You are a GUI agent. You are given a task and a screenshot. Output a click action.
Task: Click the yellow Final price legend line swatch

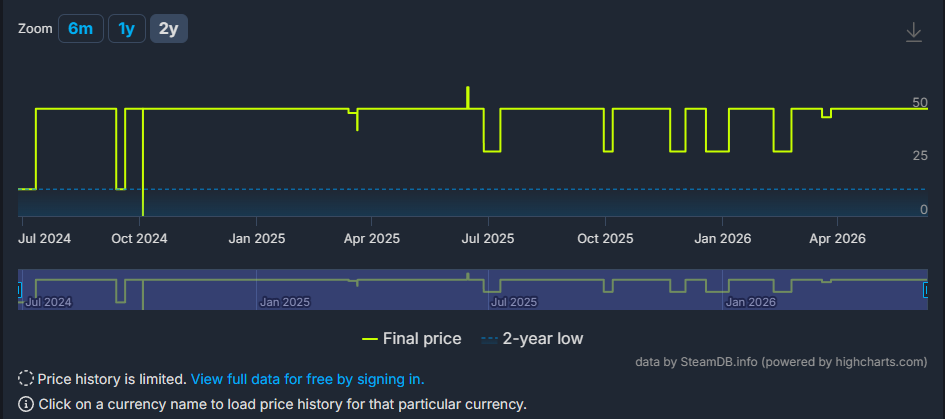coord(369,339)
